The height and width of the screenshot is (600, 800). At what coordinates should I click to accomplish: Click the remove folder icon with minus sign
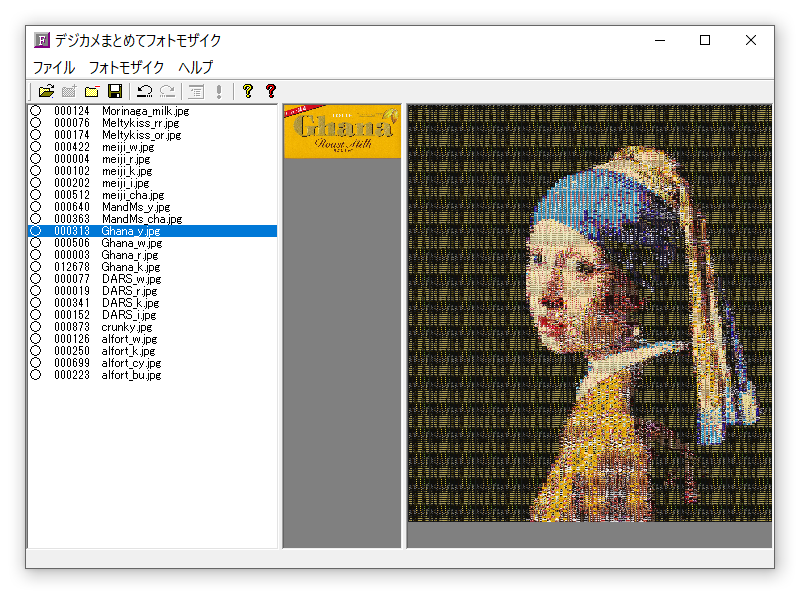click(x=92, y=91)
